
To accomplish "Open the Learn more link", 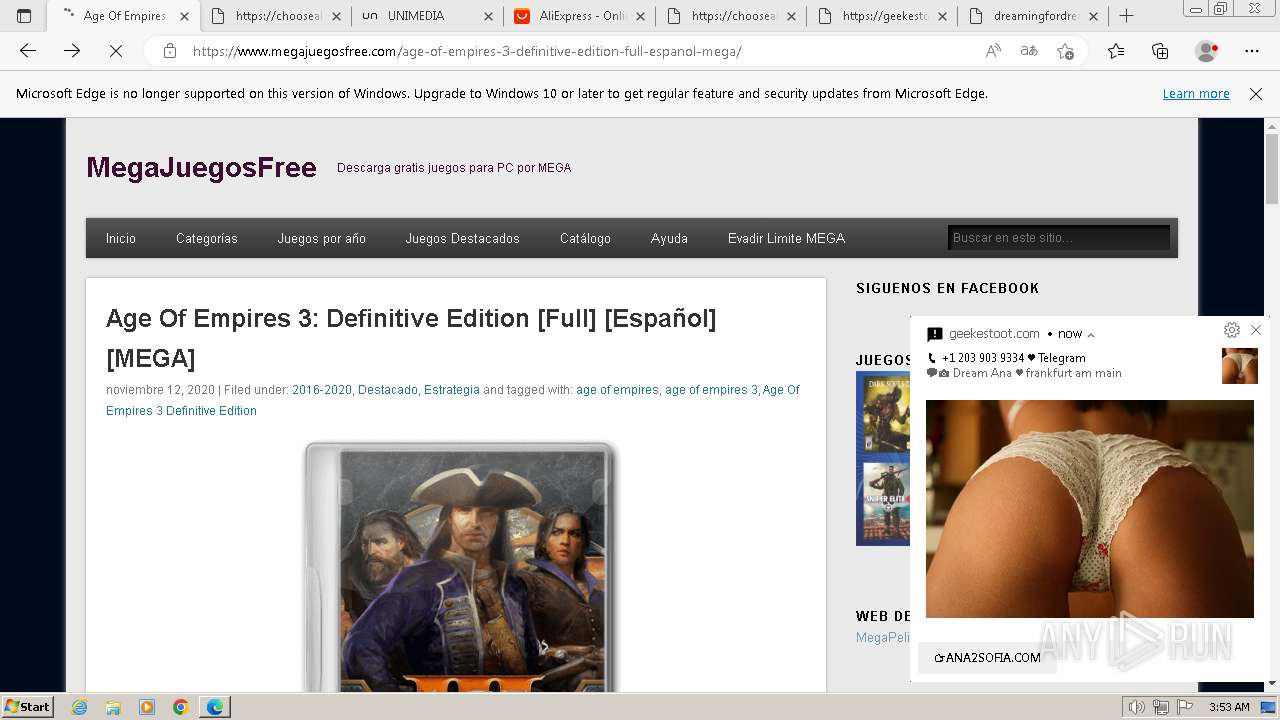I will point(1196,93).
